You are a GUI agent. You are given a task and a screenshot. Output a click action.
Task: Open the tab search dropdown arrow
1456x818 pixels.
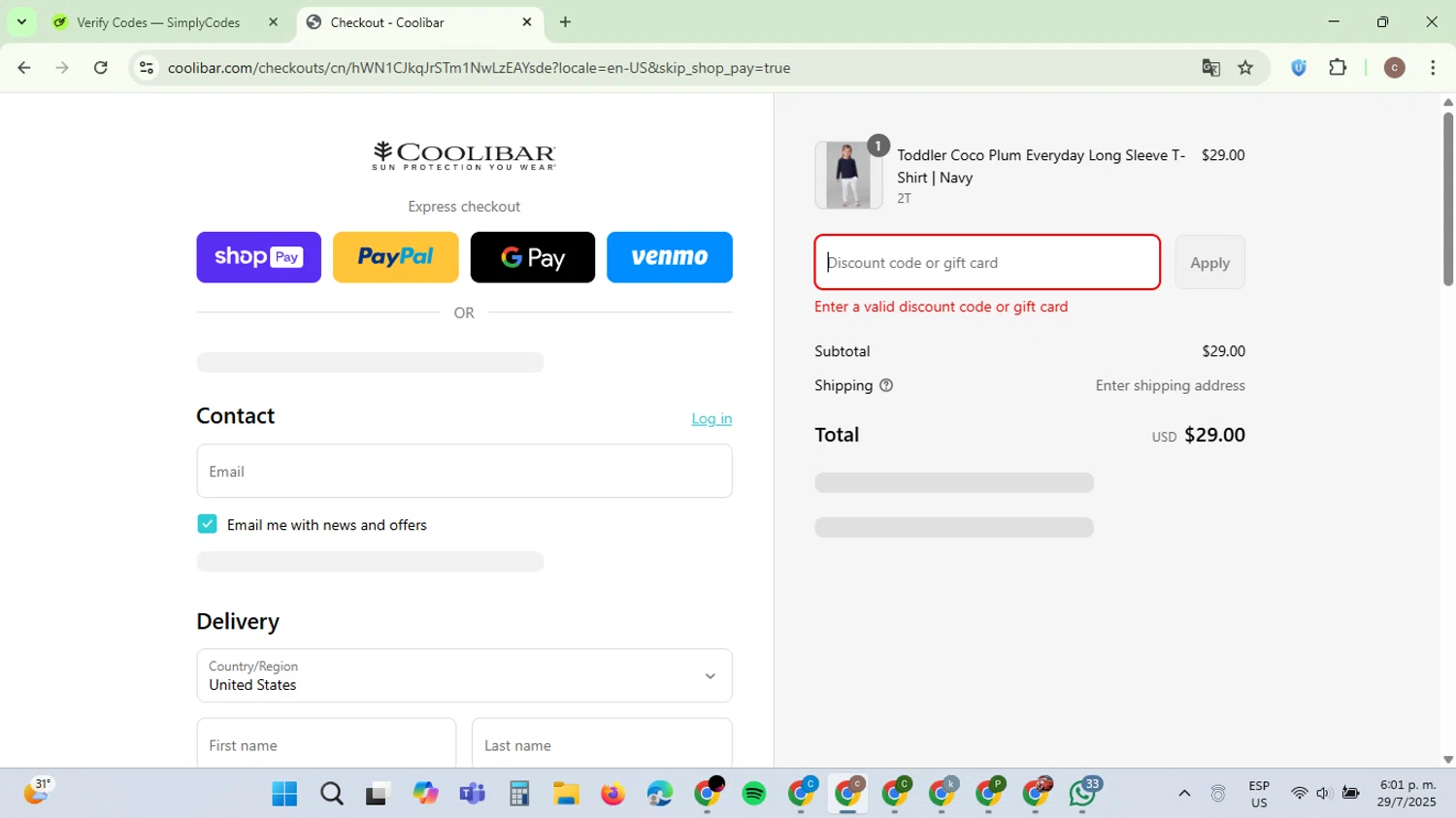21,22
